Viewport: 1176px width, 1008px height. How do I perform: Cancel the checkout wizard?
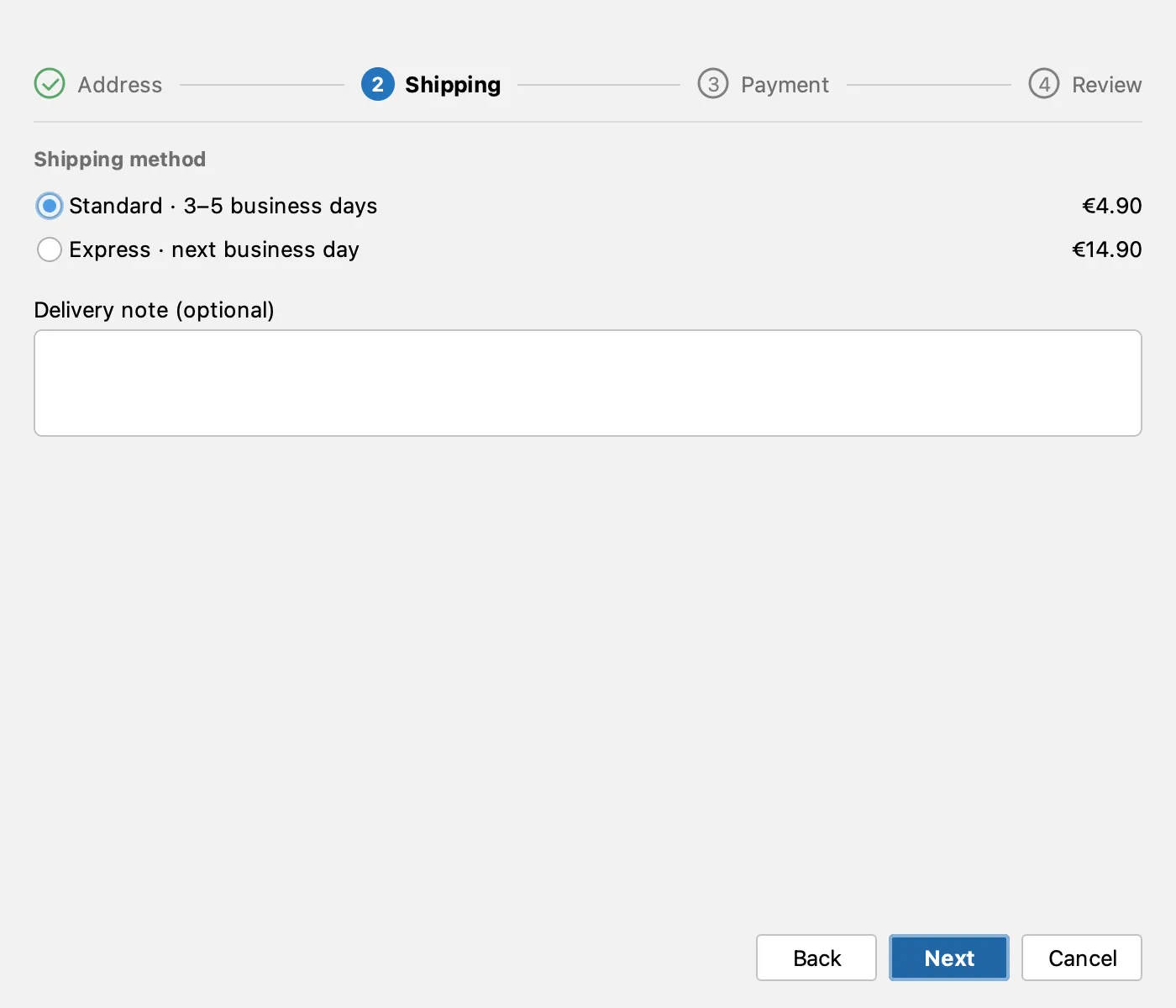pyautogui.click(x=1082, y=958)
